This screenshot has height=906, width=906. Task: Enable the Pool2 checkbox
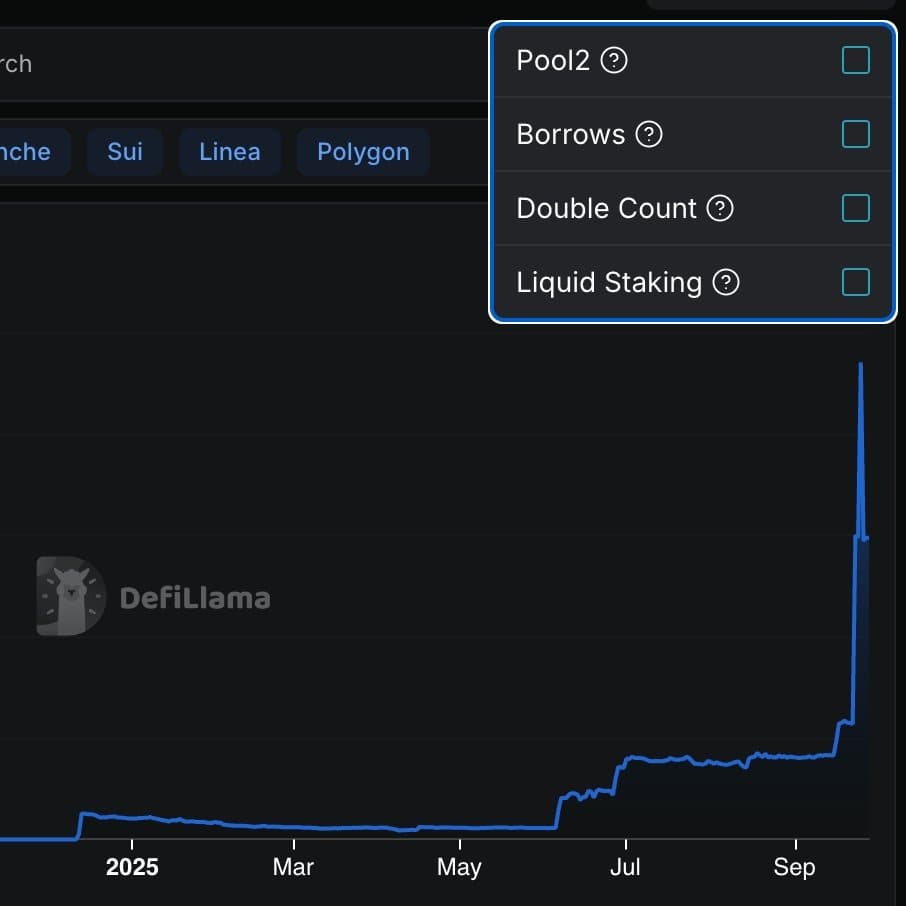(x=855, y=61)
